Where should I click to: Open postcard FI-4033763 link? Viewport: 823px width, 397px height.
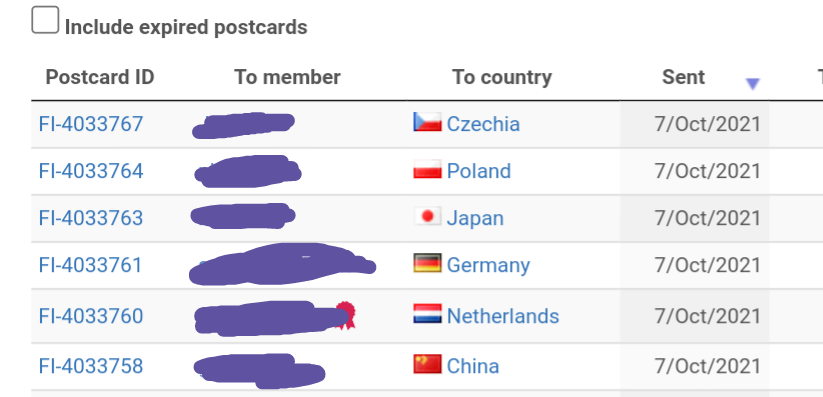tap(91, 218)
